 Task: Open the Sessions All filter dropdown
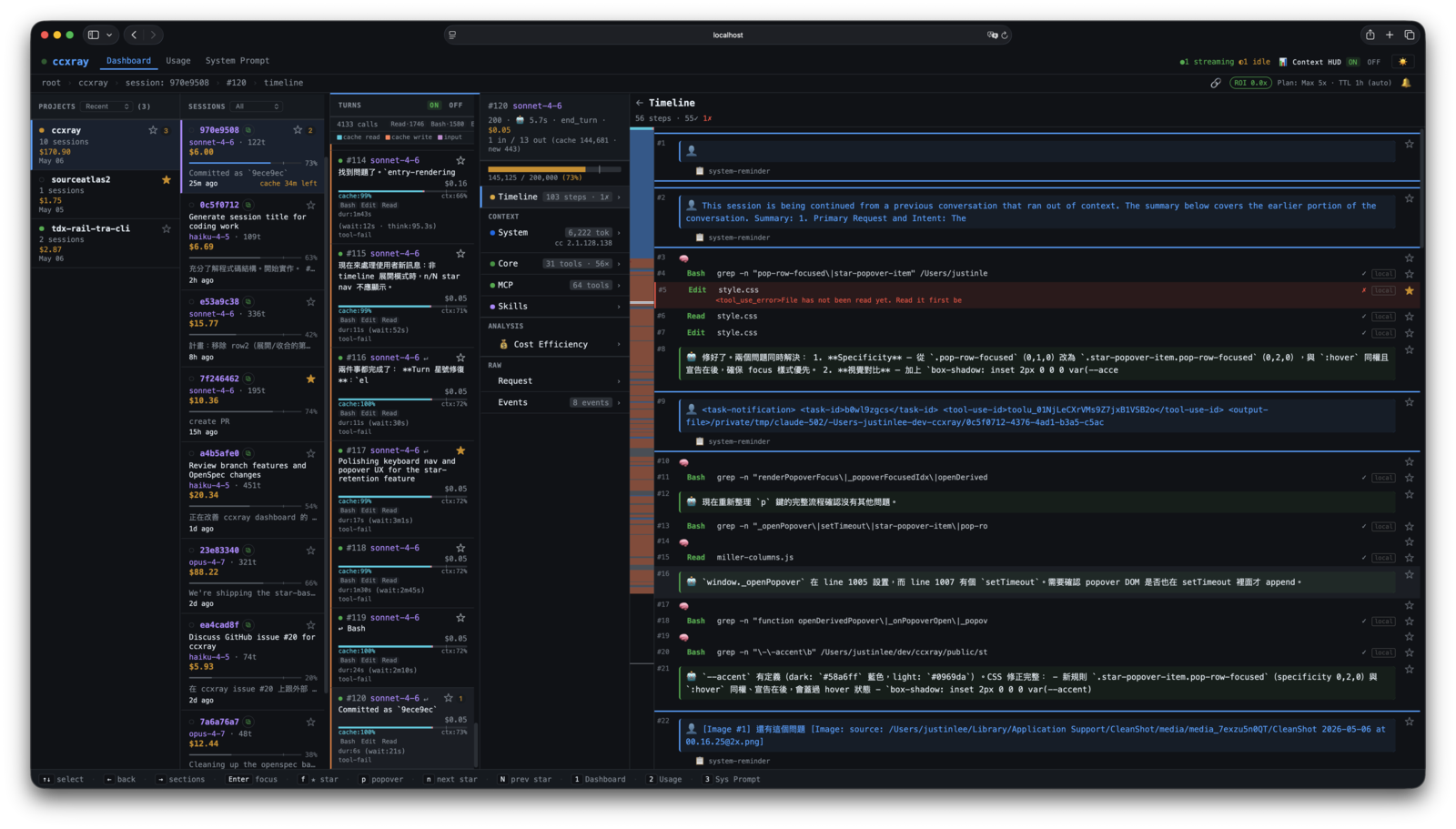tap(257, 106)
